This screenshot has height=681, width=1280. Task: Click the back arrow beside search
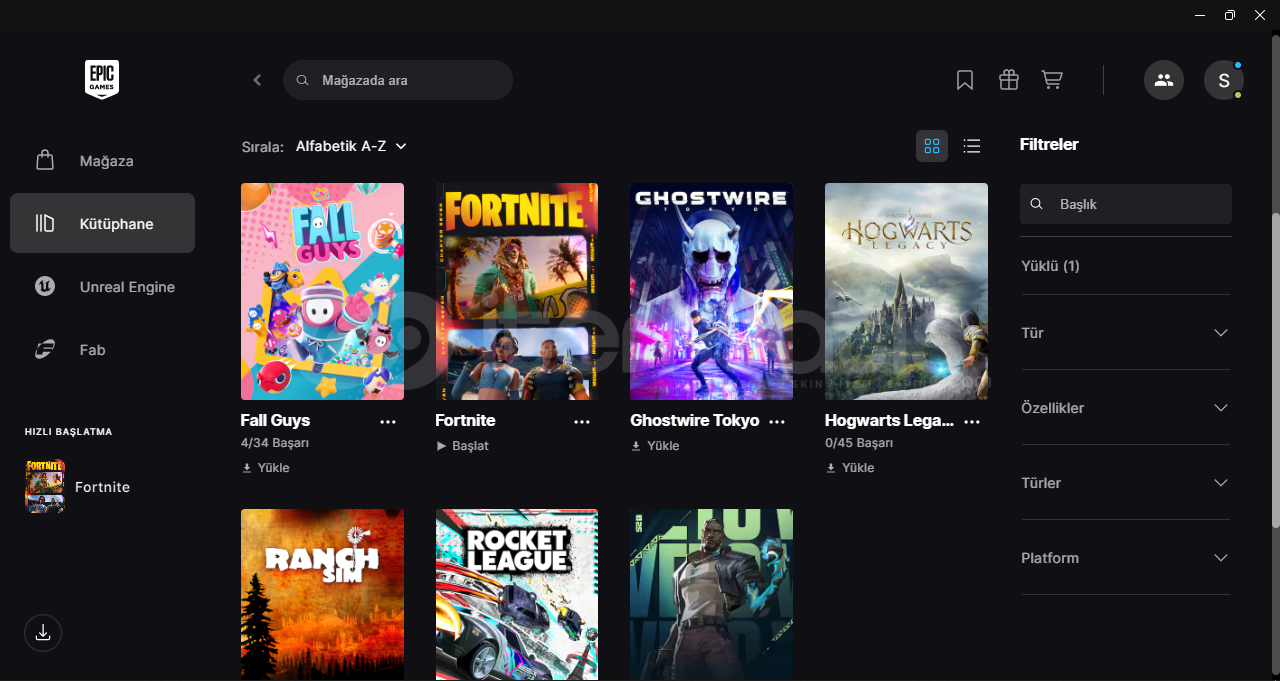point(257,80)
